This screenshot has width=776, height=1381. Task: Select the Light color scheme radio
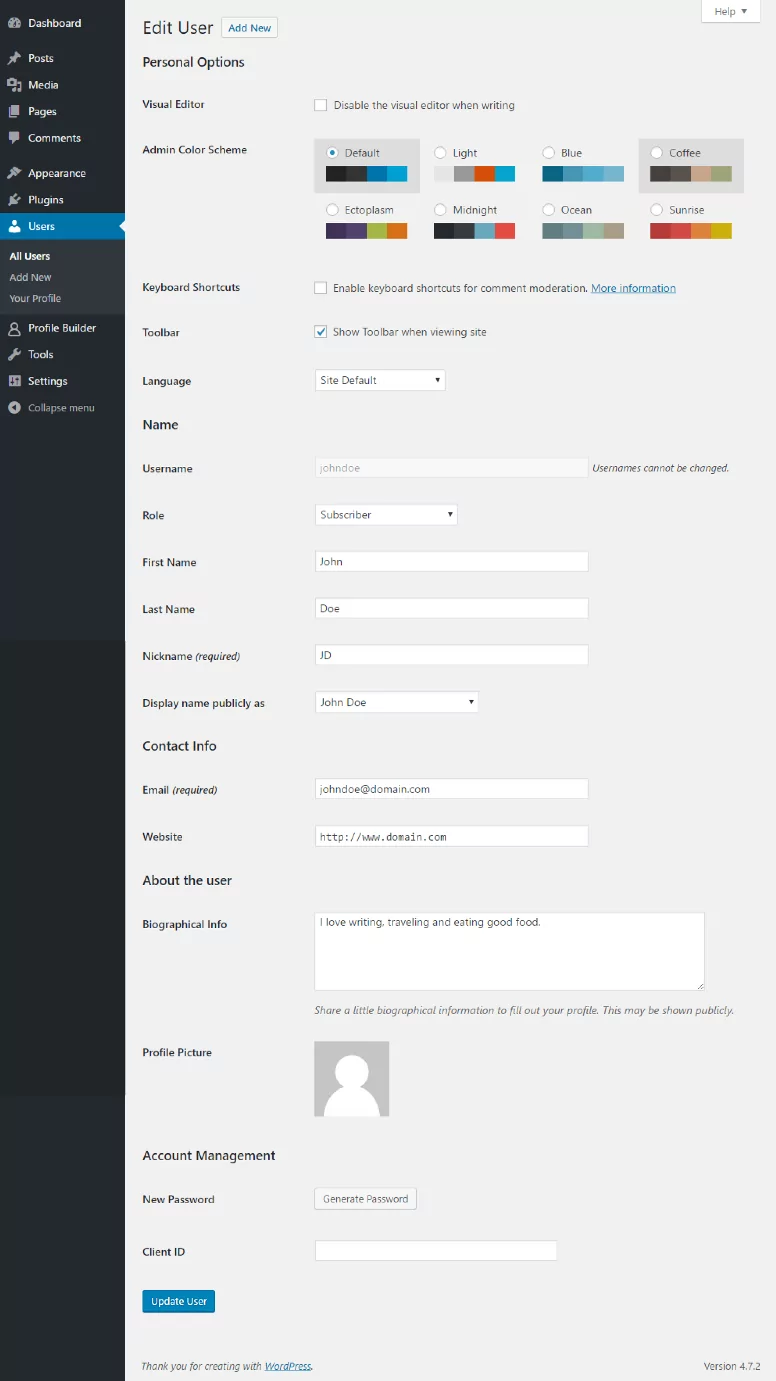[441, 153]
